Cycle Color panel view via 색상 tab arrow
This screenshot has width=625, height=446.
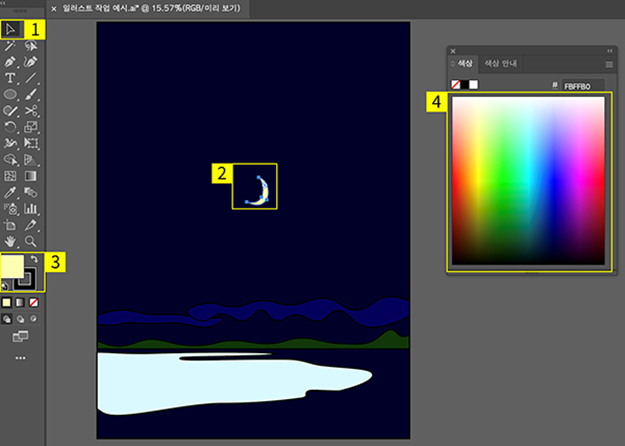(453, 64)
